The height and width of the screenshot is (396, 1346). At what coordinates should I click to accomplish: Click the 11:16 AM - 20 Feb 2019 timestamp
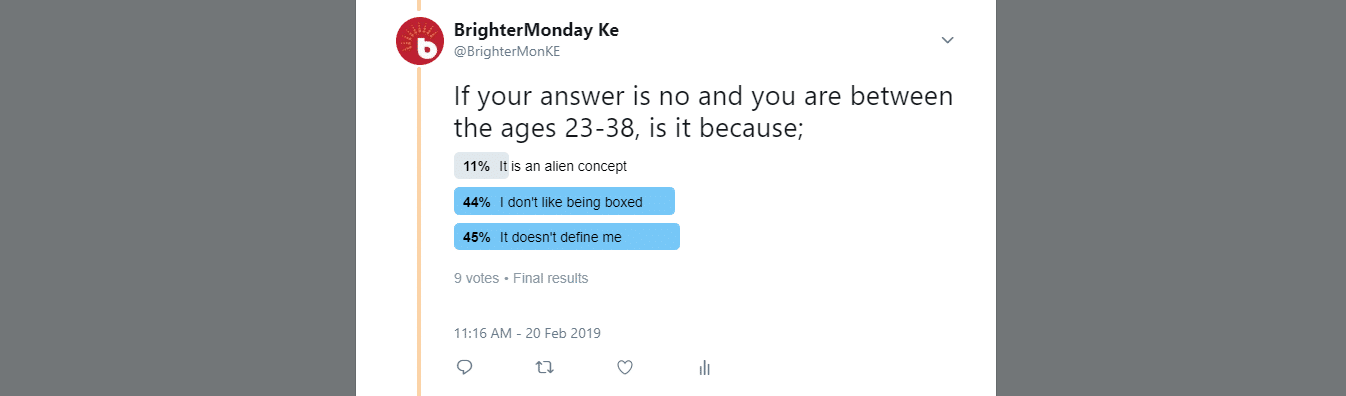[527, 333]
